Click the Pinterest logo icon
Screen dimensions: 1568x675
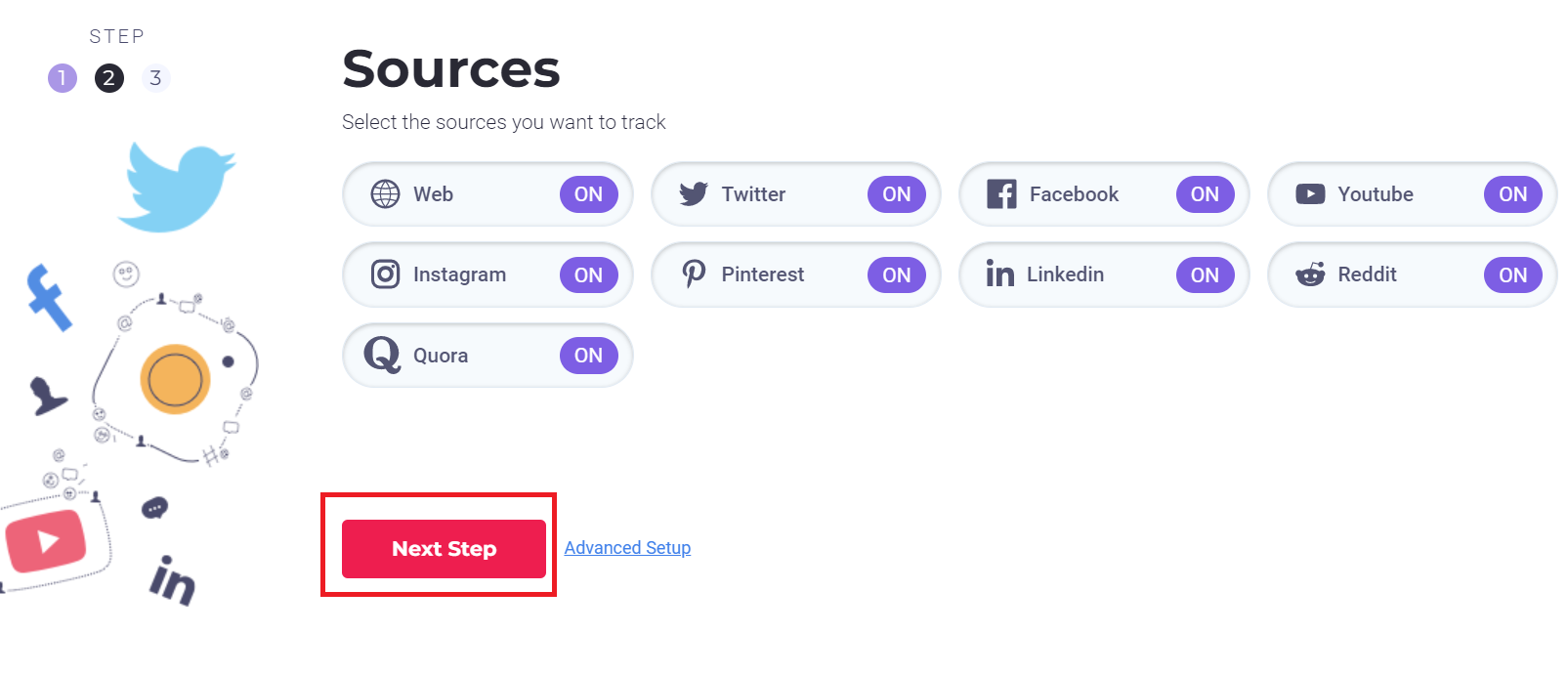click(694, 274)
